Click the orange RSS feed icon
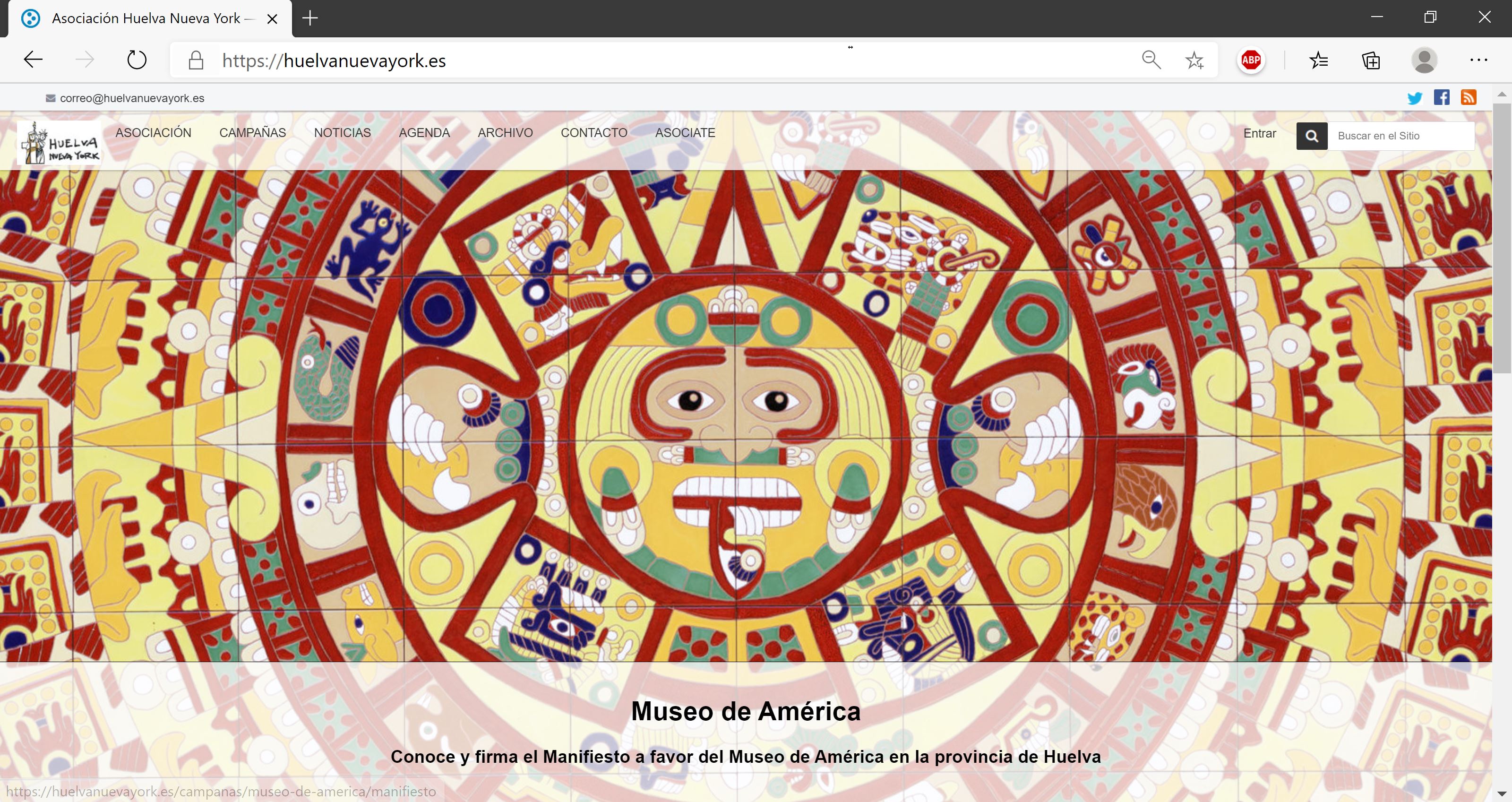 click(x=1469, y=97)
